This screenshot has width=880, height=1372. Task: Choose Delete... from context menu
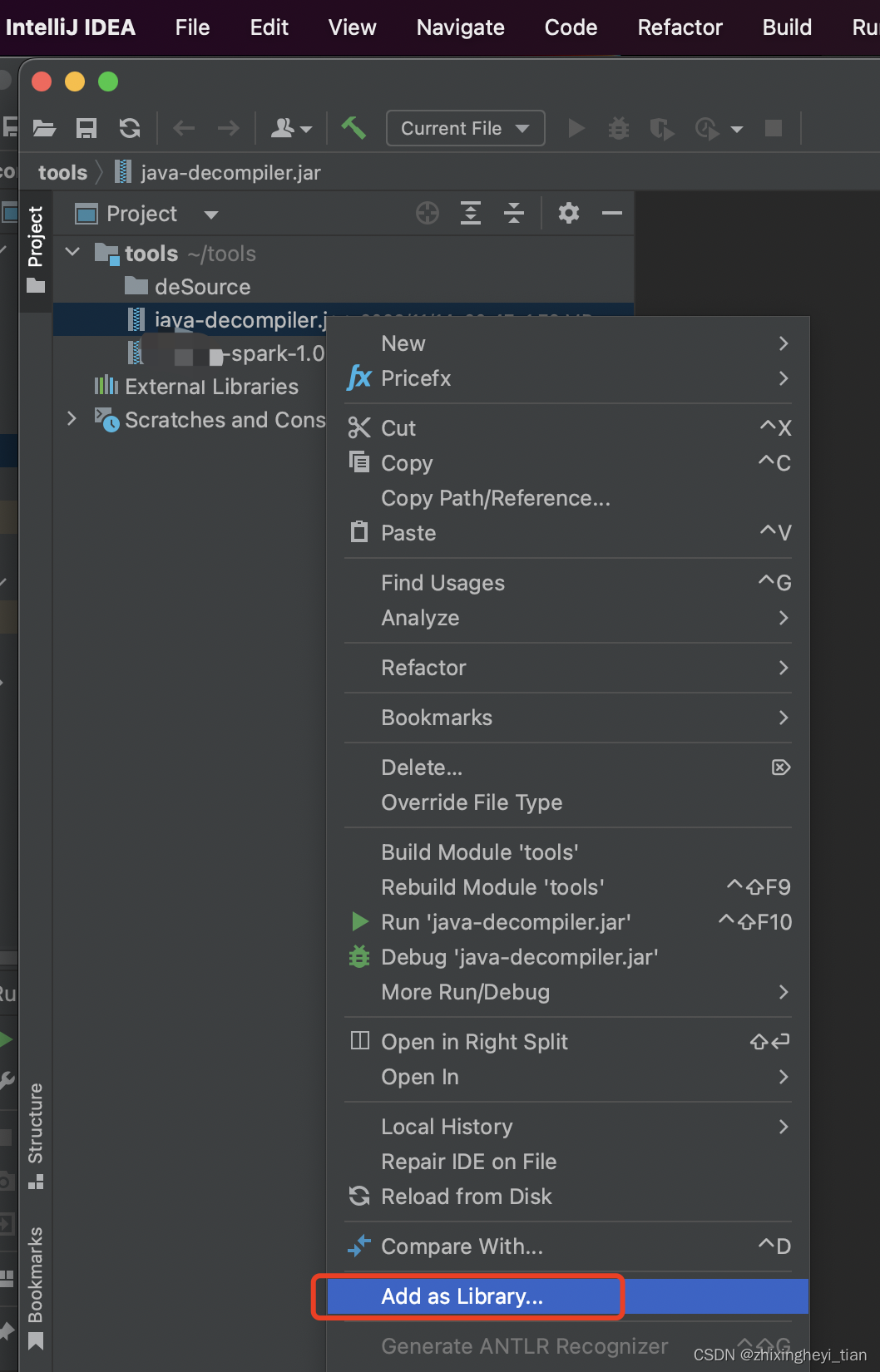coord(567,767)
